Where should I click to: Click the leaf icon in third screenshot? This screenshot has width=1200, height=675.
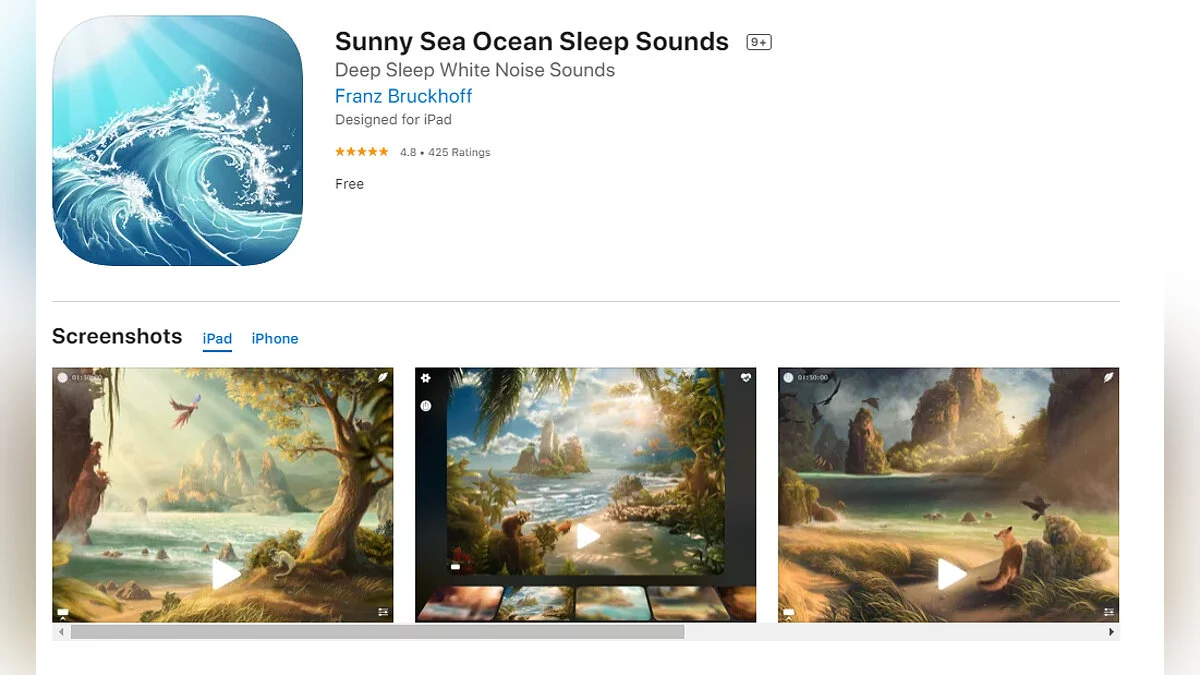1108,378
